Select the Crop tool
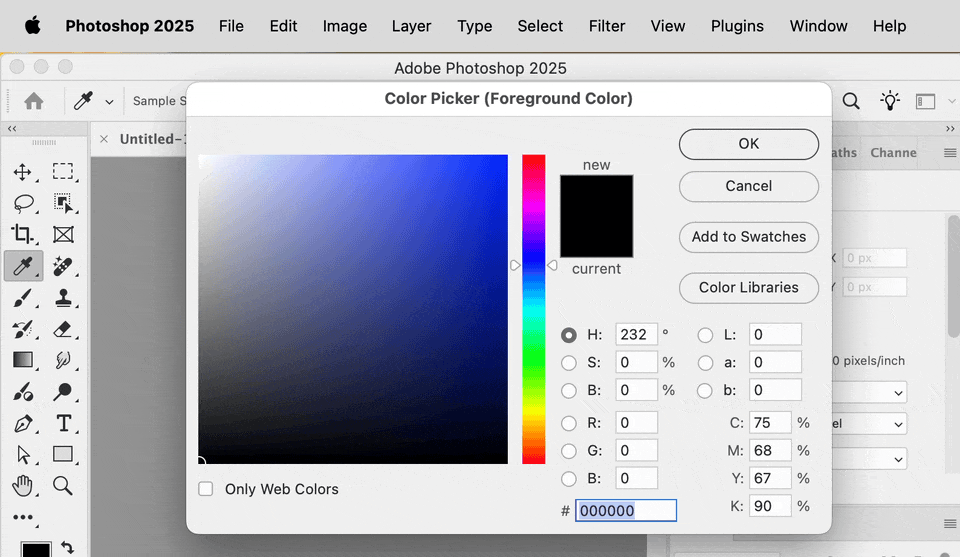 23,234
